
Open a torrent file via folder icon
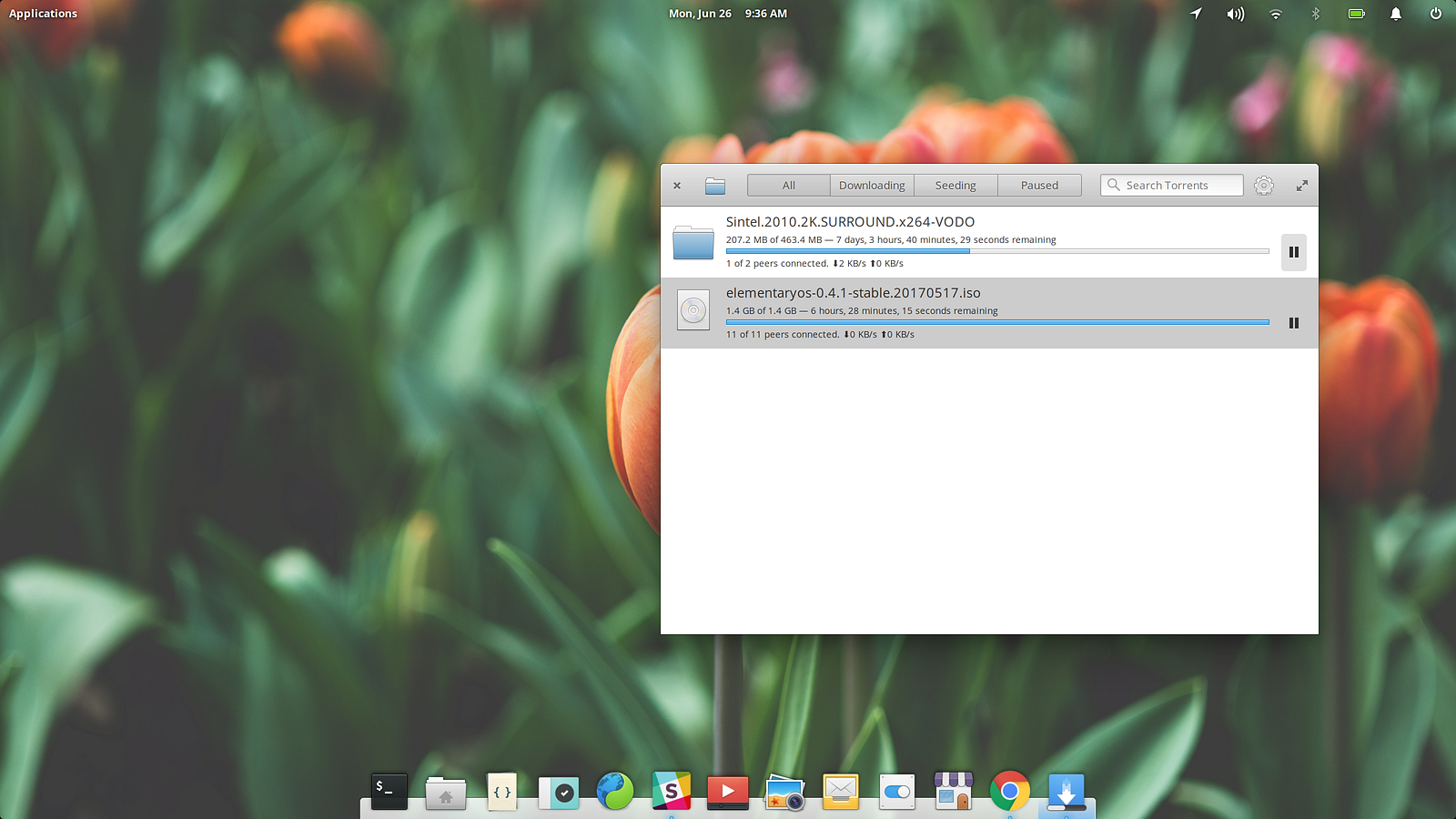click(715, 186)
